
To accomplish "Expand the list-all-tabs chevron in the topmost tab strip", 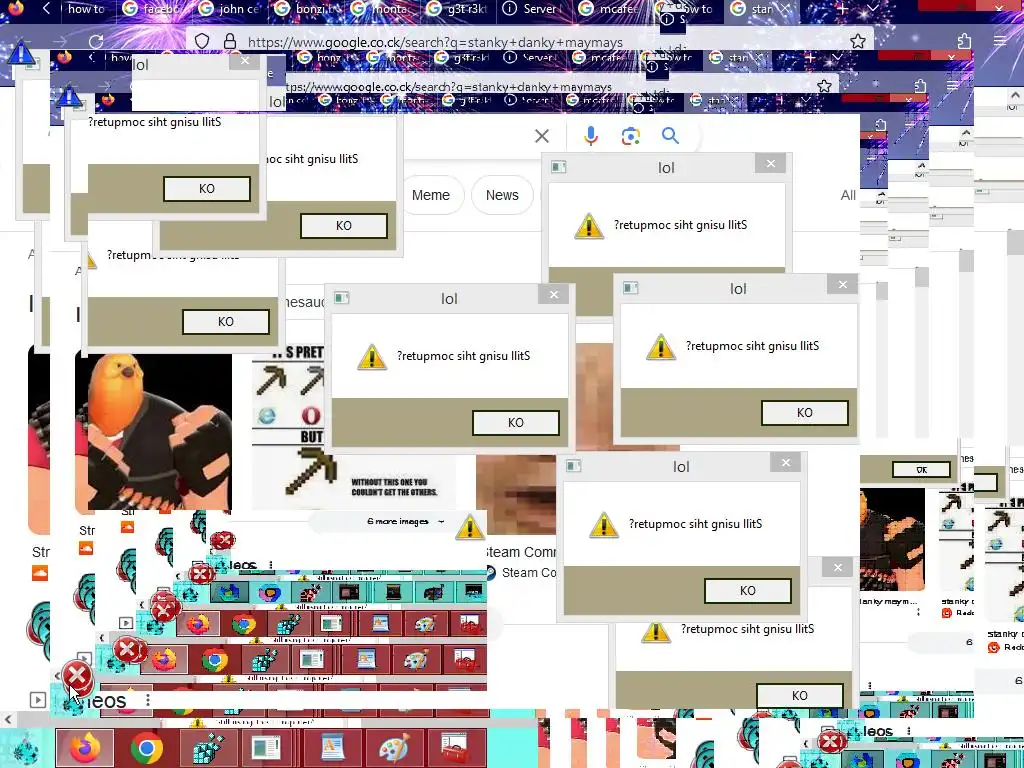I will (872, 8).
